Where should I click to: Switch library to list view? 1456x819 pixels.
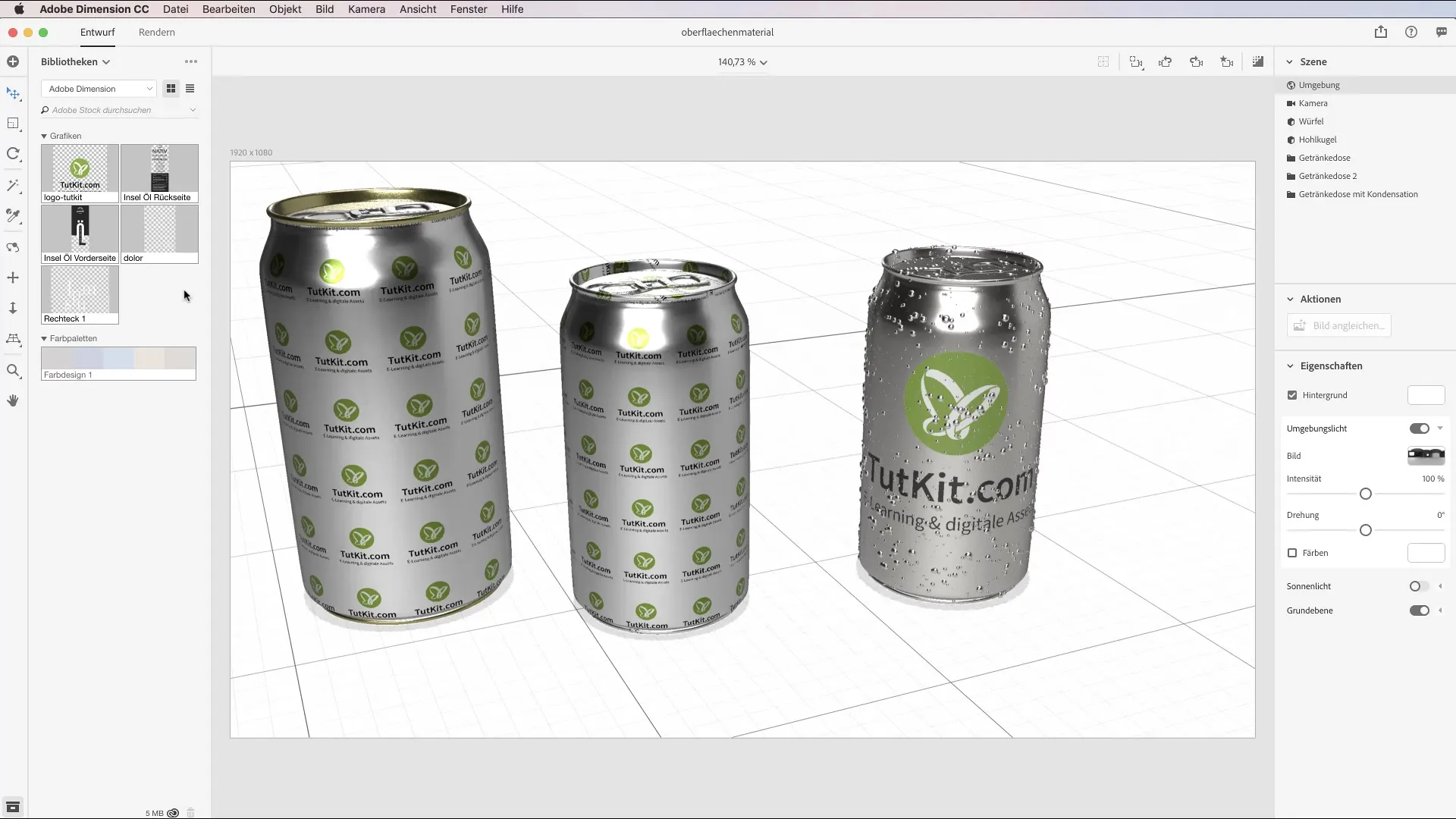click(x=190, y=89)
